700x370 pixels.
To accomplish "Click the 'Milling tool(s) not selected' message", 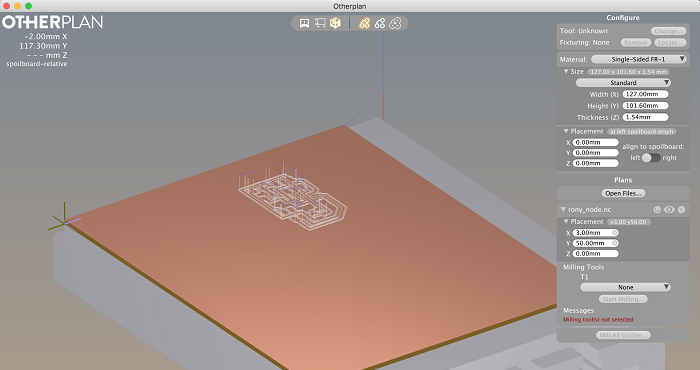I will tap(598, 320).
